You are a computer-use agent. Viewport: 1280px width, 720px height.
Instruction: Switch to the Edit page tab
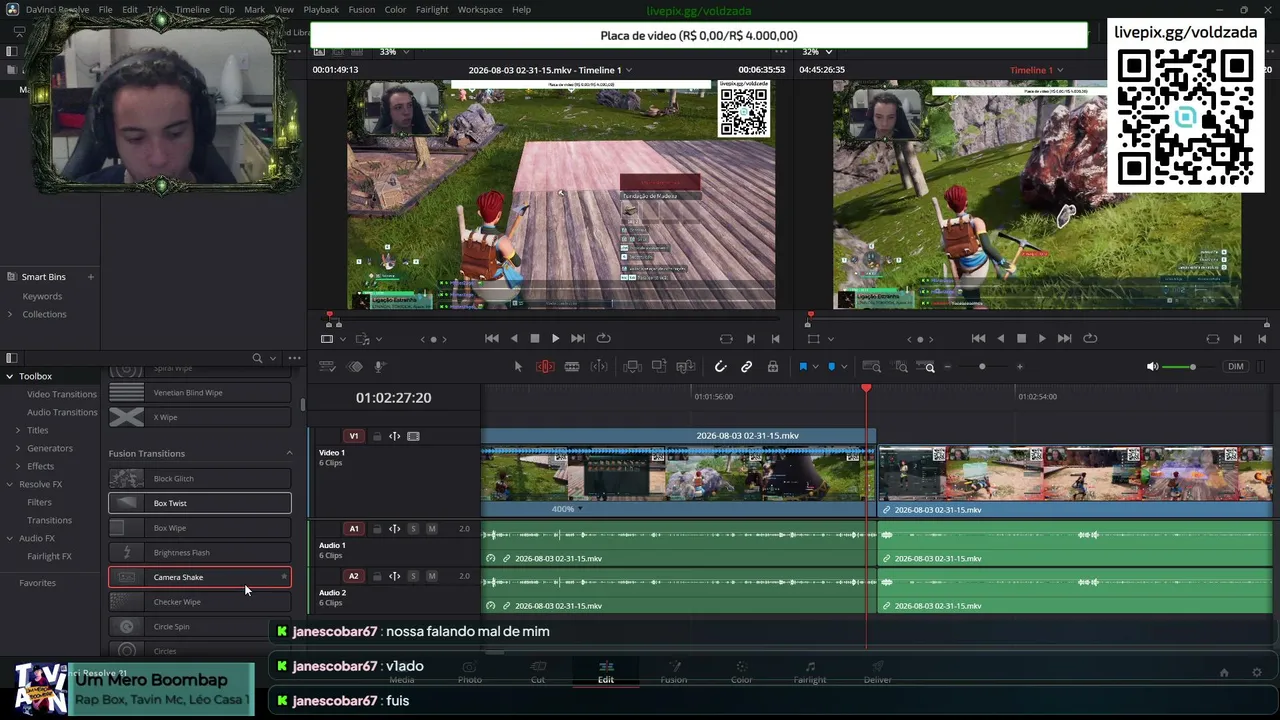pos(606,673)
